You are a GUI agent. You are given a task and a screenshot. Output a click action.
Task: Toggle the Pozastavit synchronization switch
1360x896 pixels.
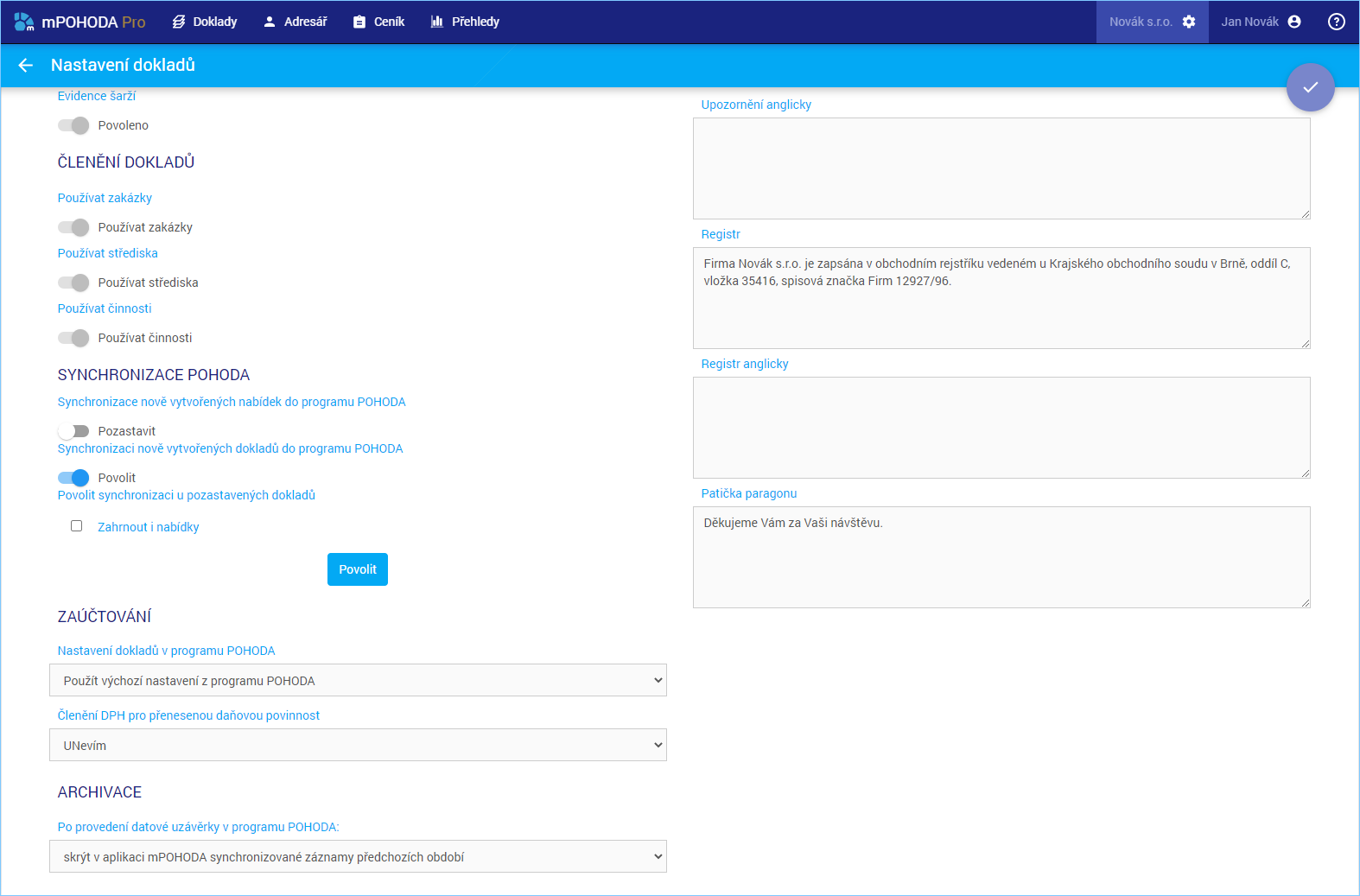tap(73, 431)
